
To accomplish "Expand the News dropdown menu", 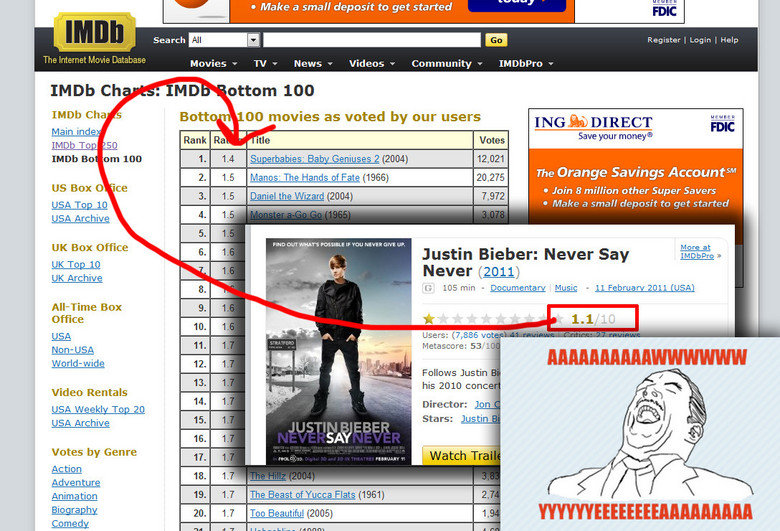I will 313,63.
